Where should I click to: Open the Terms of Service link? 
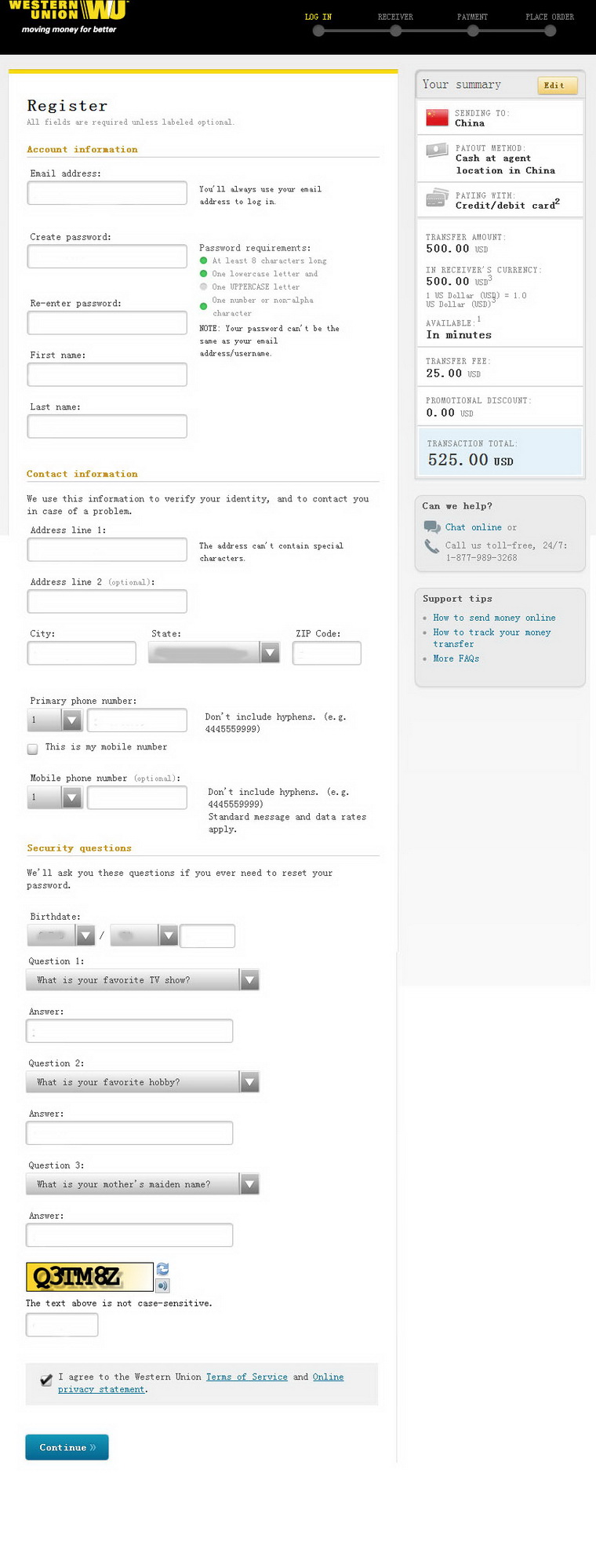(246, 1377)
